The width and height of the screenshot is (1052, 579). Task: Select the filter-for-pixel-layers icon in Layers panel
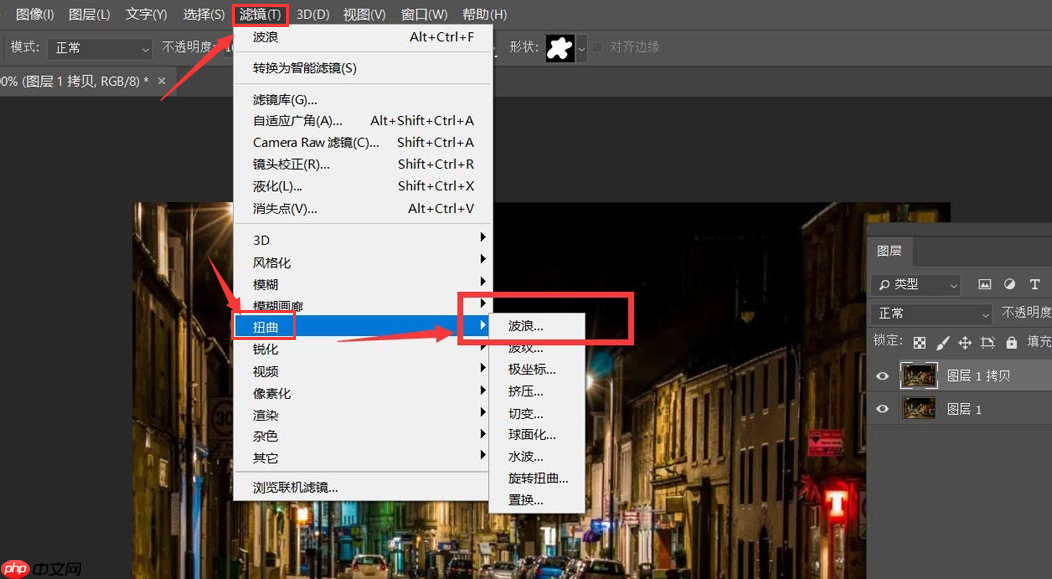pyautogui.click(x=985, y=285)
